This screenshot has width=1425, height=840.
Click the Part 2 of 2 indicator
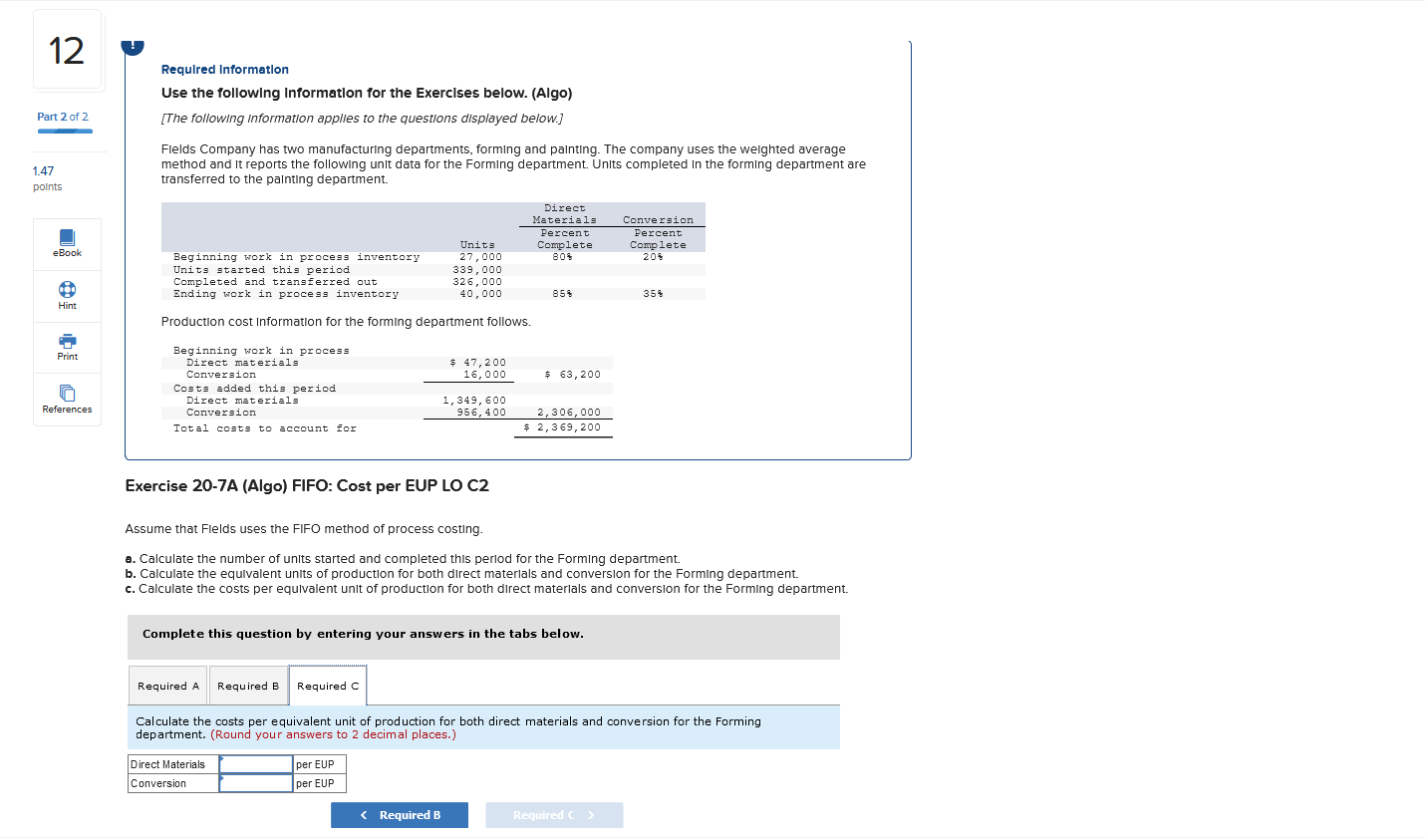[x=63, y=117]
